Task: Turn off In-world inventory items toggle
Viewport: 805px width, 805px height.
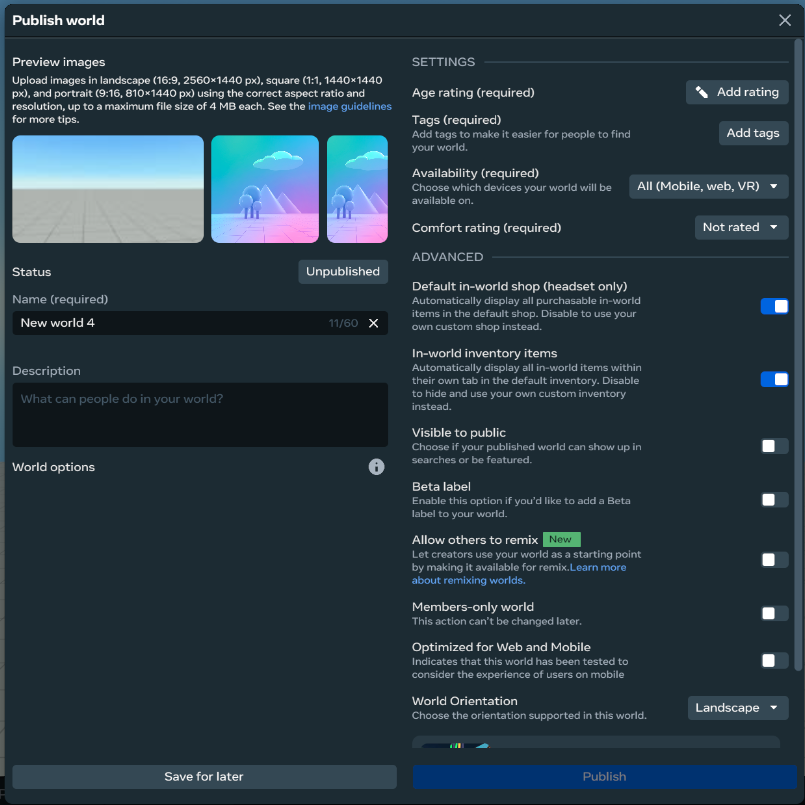Action: 774,379
